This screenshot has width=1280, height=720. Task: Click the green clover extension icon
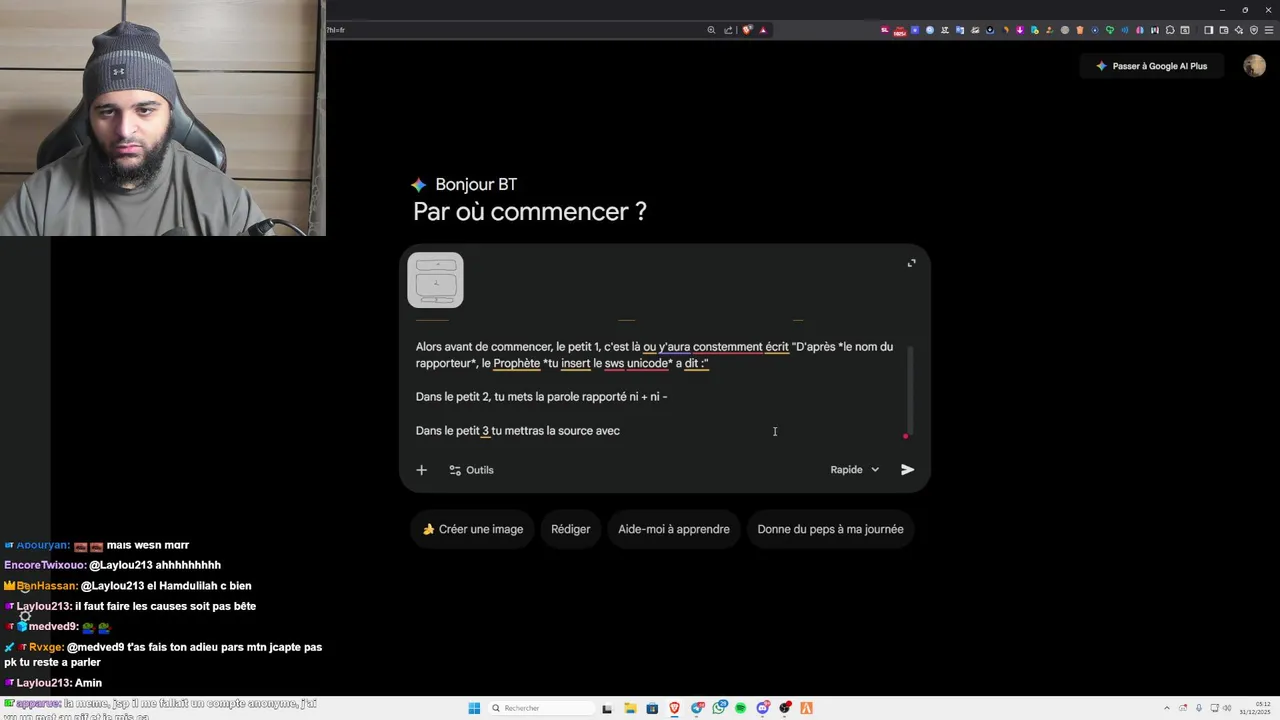click(x=1110, y=30)
